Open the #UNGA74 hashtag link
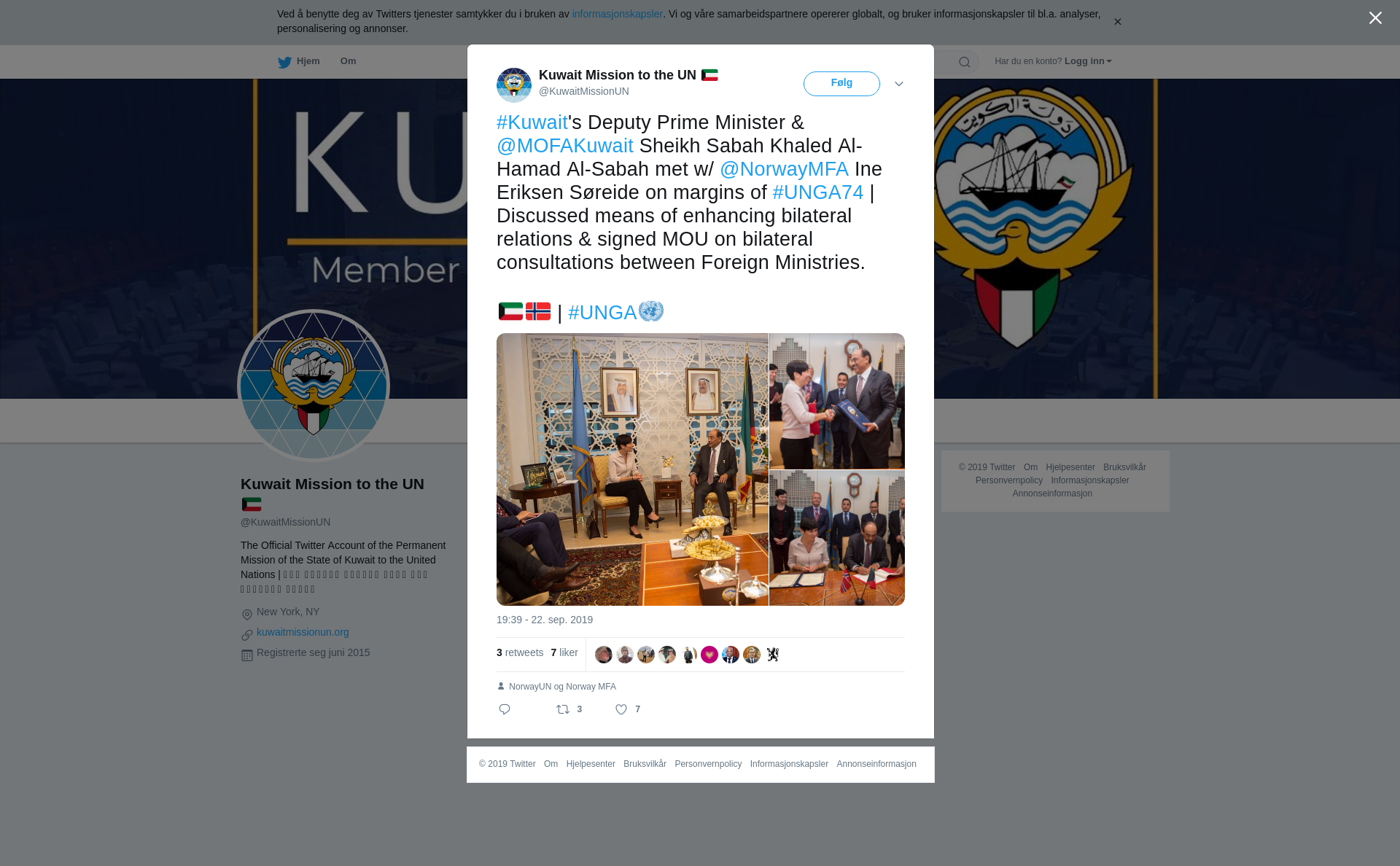This screenshot has width=1400, height=866. pyautogui.click(x=818, y=192)
